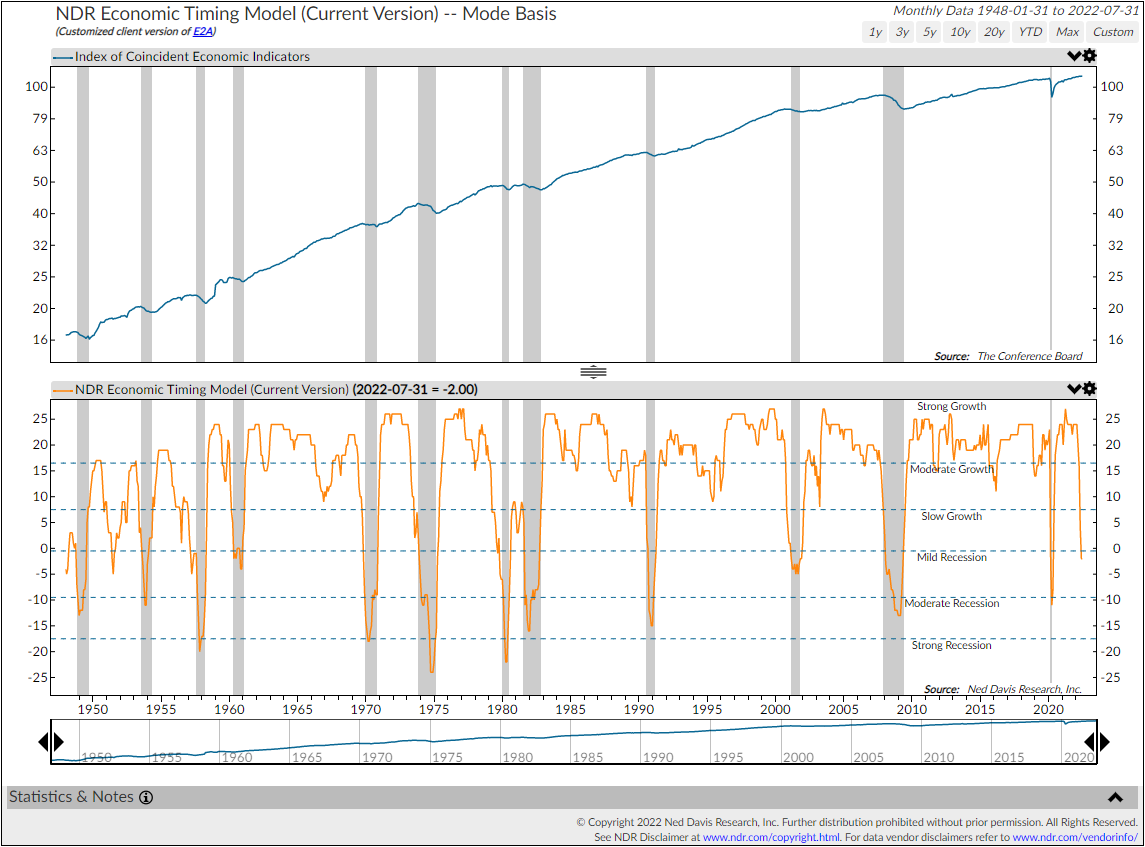Click the 2022-07-31 = -2.00 value
1145x847 pixels.
[x=416, y=389]
